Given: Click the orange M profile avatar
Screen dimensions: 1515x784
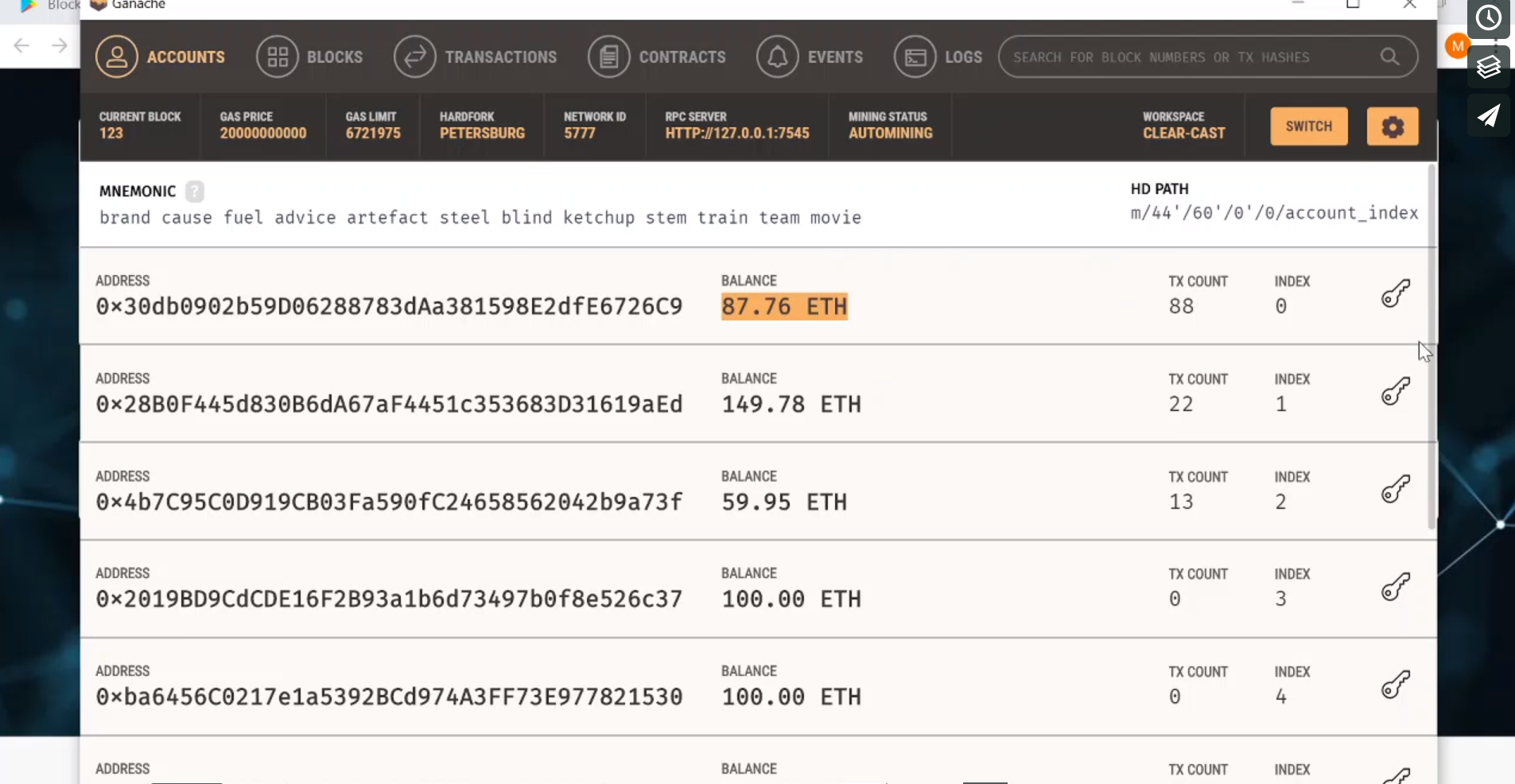Looking at the screenshot, I should point(1457,46).
